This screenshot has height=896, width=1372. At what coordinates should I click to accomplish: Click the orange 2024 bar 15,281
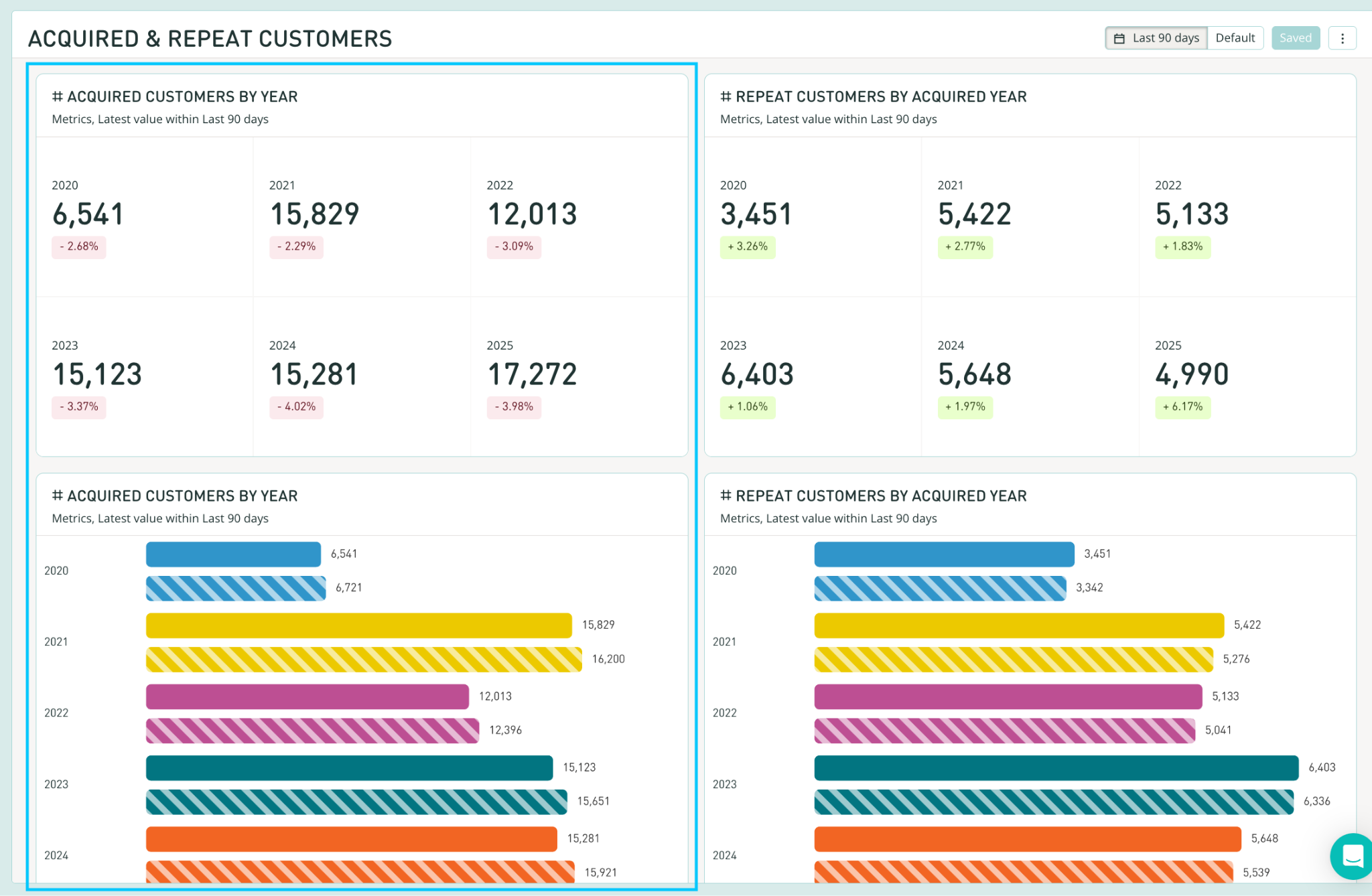[352, 839]
